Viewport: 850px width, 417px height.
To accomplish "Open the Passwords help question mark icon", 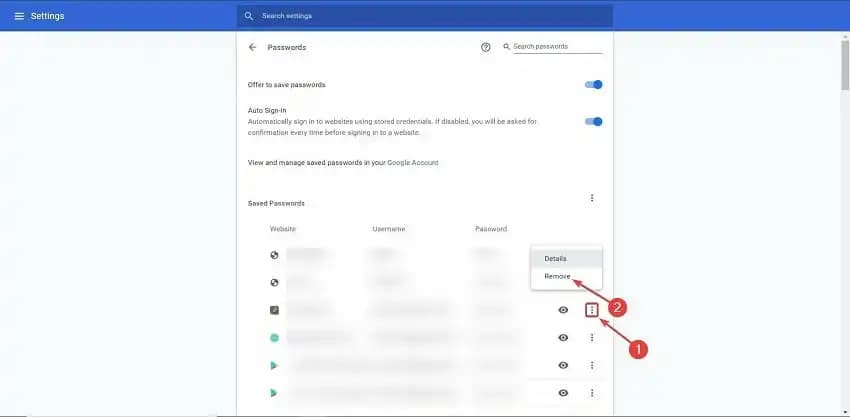I will [x=486, y=47].
